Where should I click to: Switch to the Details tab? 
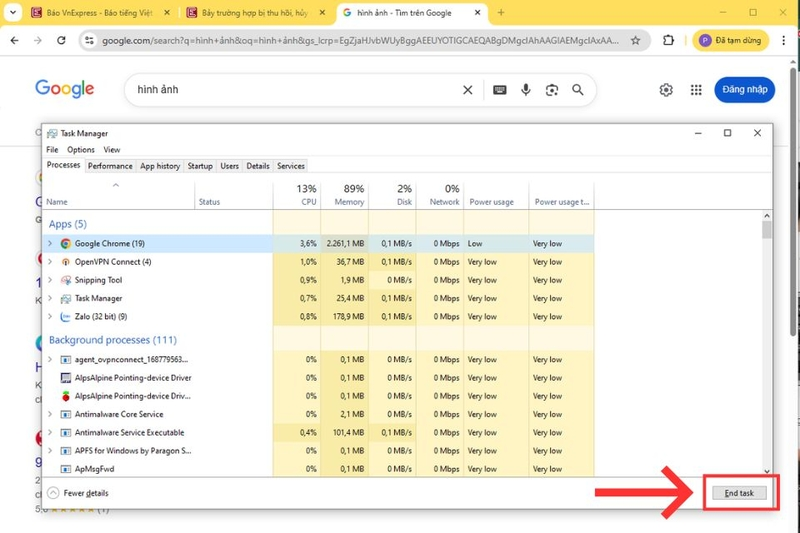click(x=258, y=166)
